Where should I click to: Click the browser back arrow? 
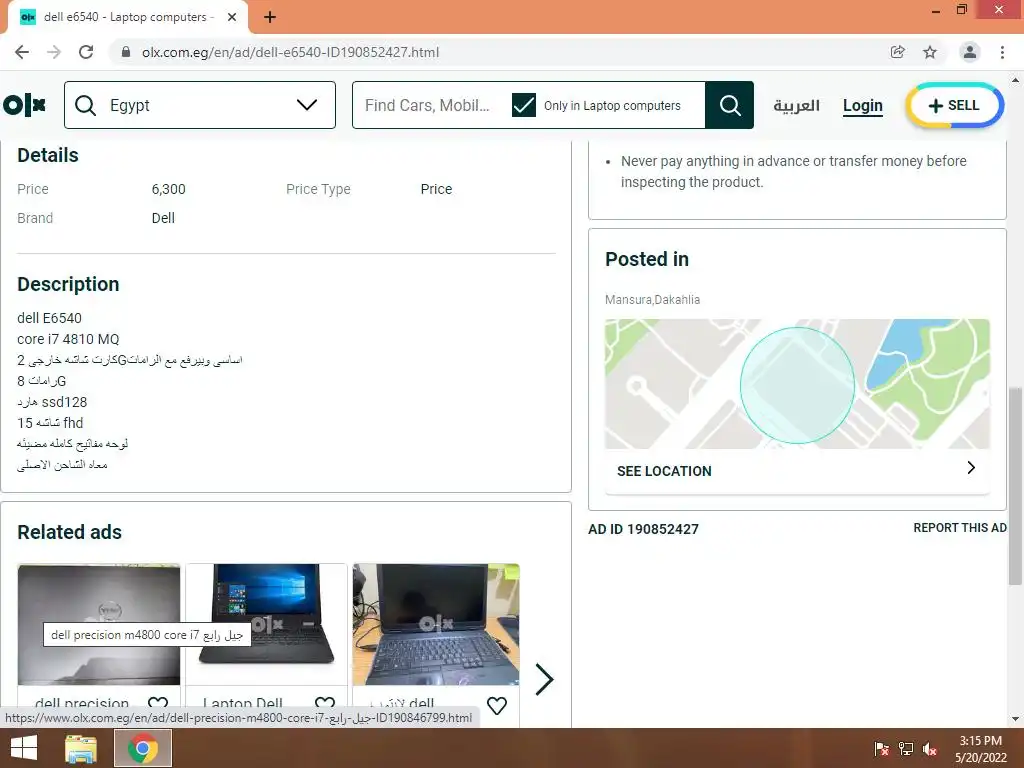tap(22, 52)
